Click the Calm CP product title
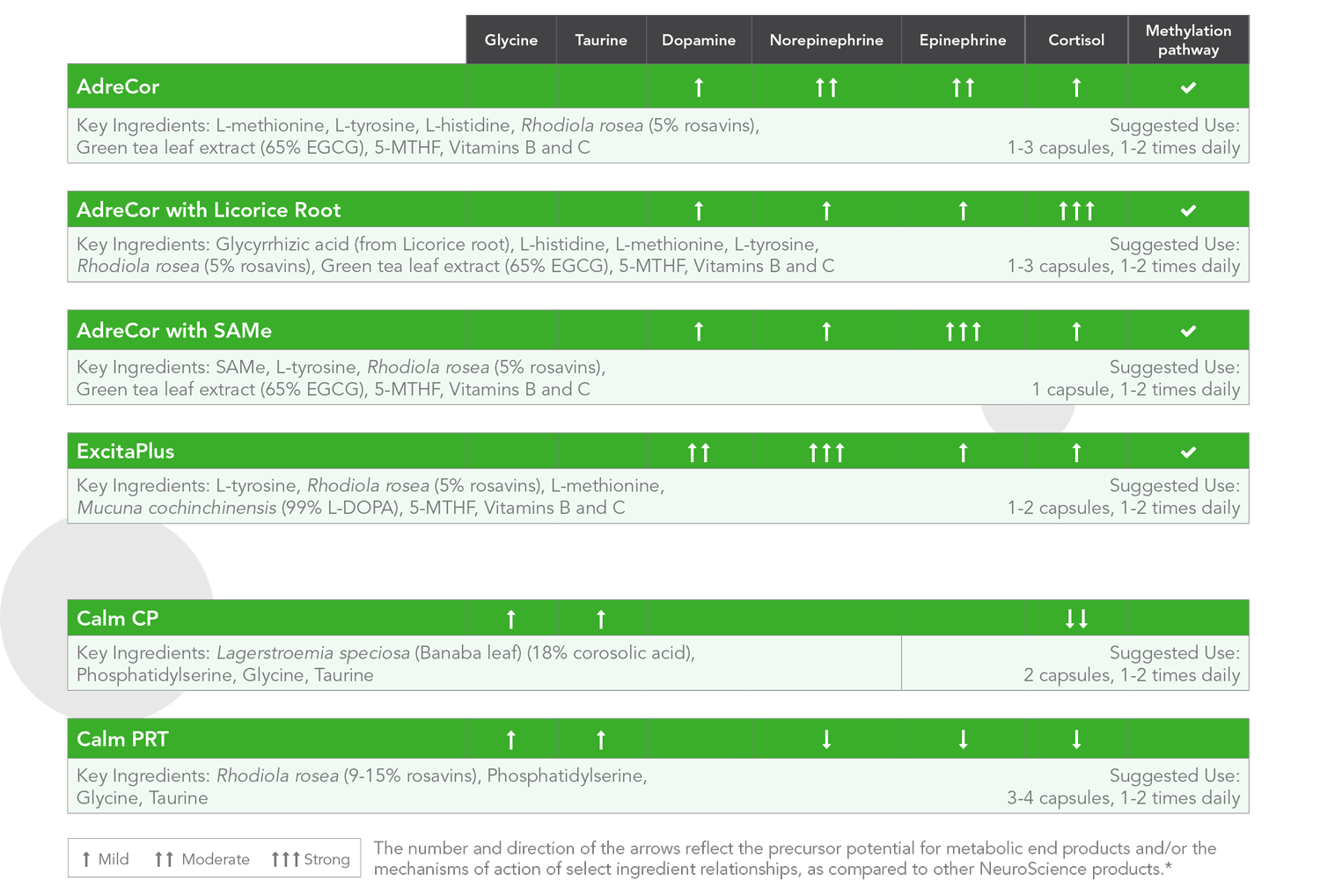Screen dimensions: 1320x896 (118, 619)
